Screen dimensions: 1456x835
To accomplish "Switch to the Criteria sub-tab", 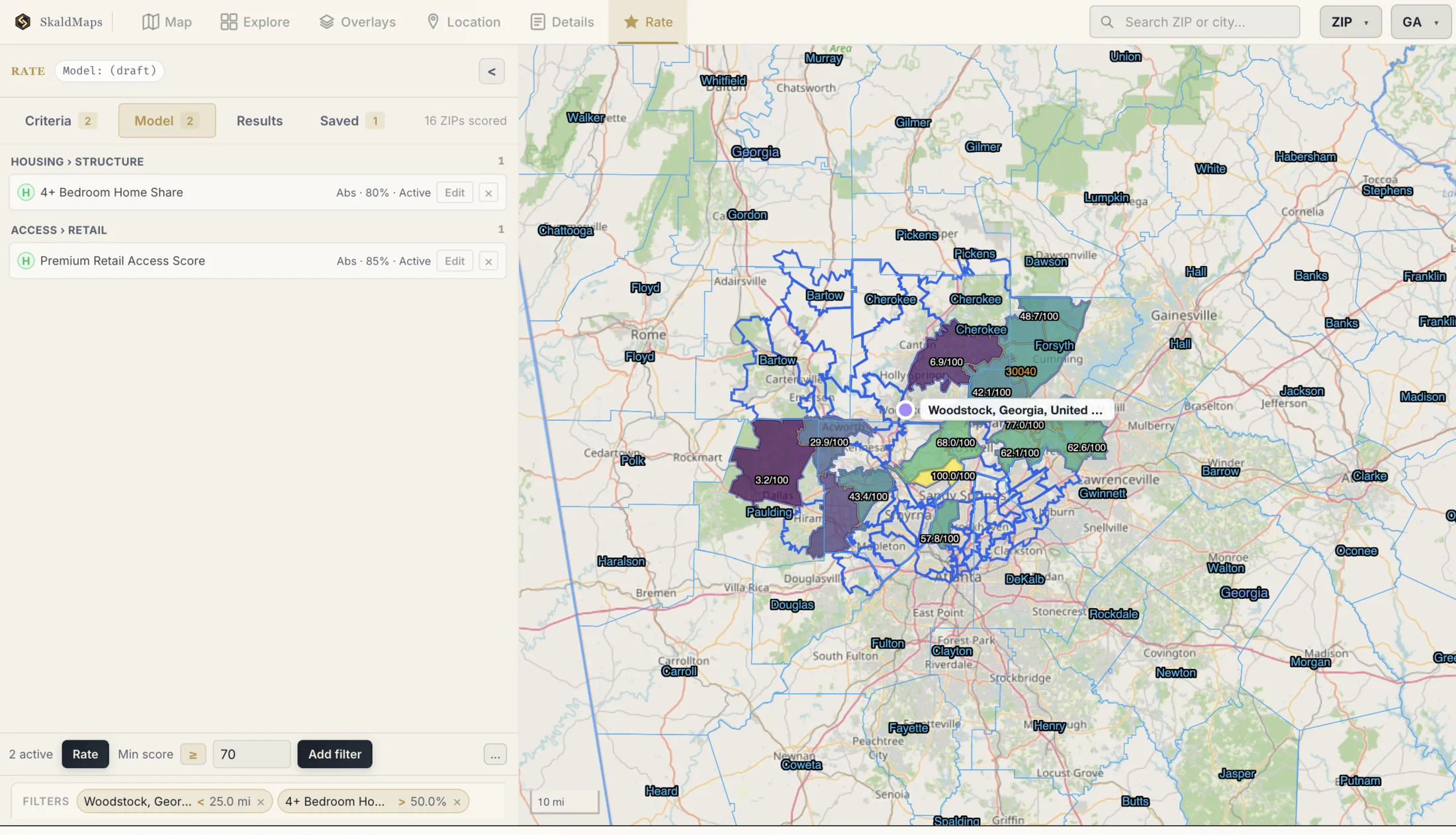I will pos(60,120).
